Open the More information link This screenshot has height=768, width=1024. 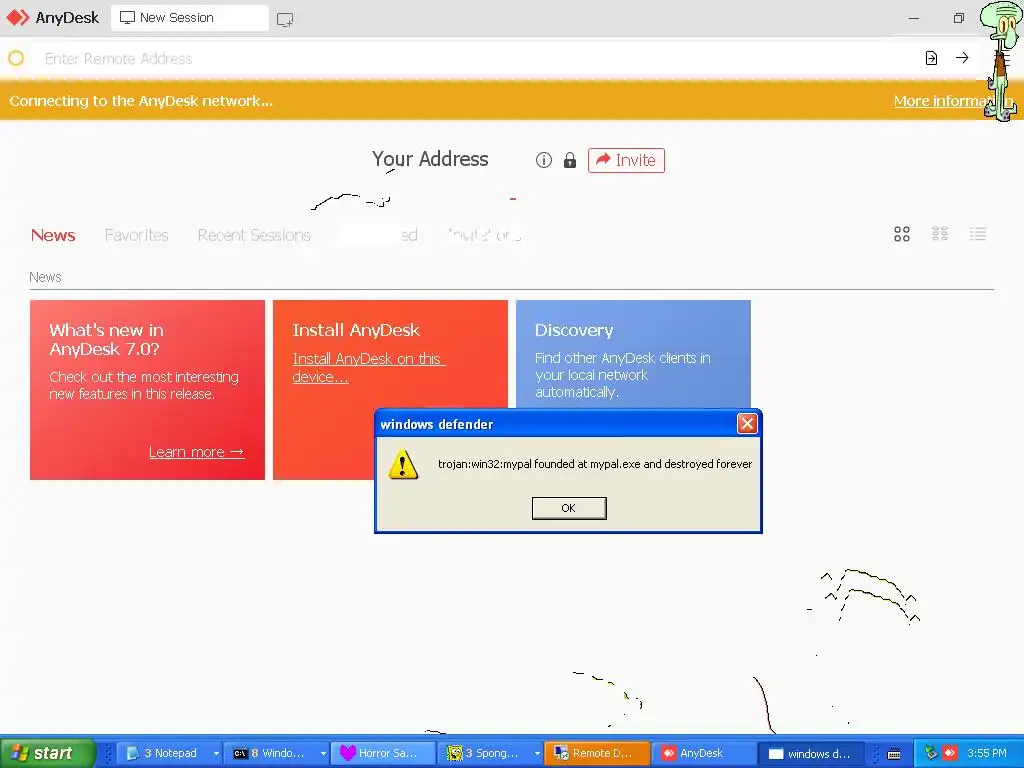[953, 101]
